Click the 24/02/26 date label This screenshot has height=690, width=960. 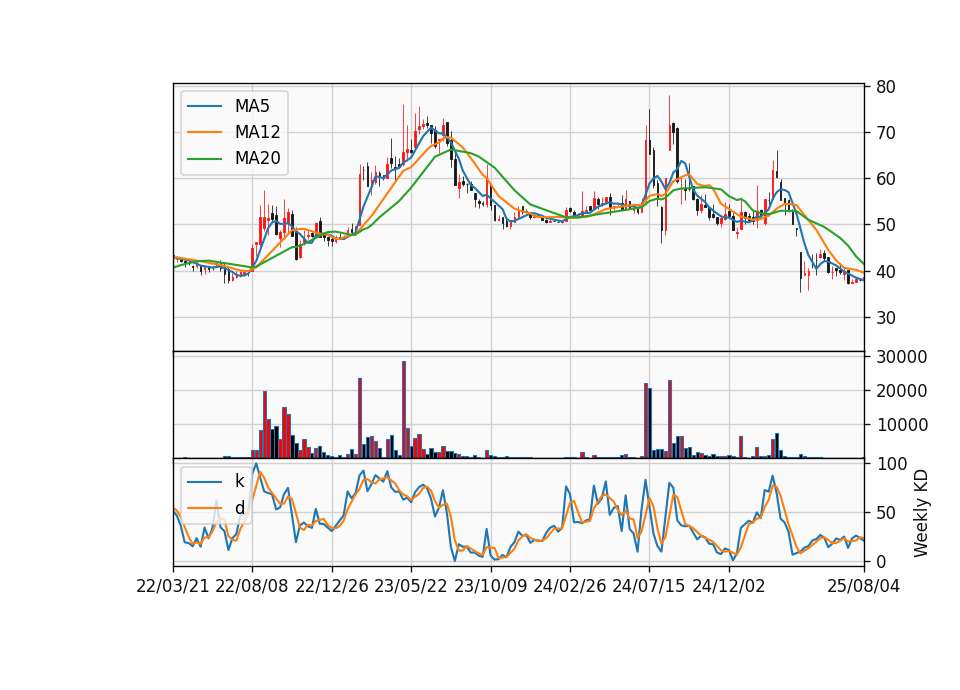click(x=570, y=586)
